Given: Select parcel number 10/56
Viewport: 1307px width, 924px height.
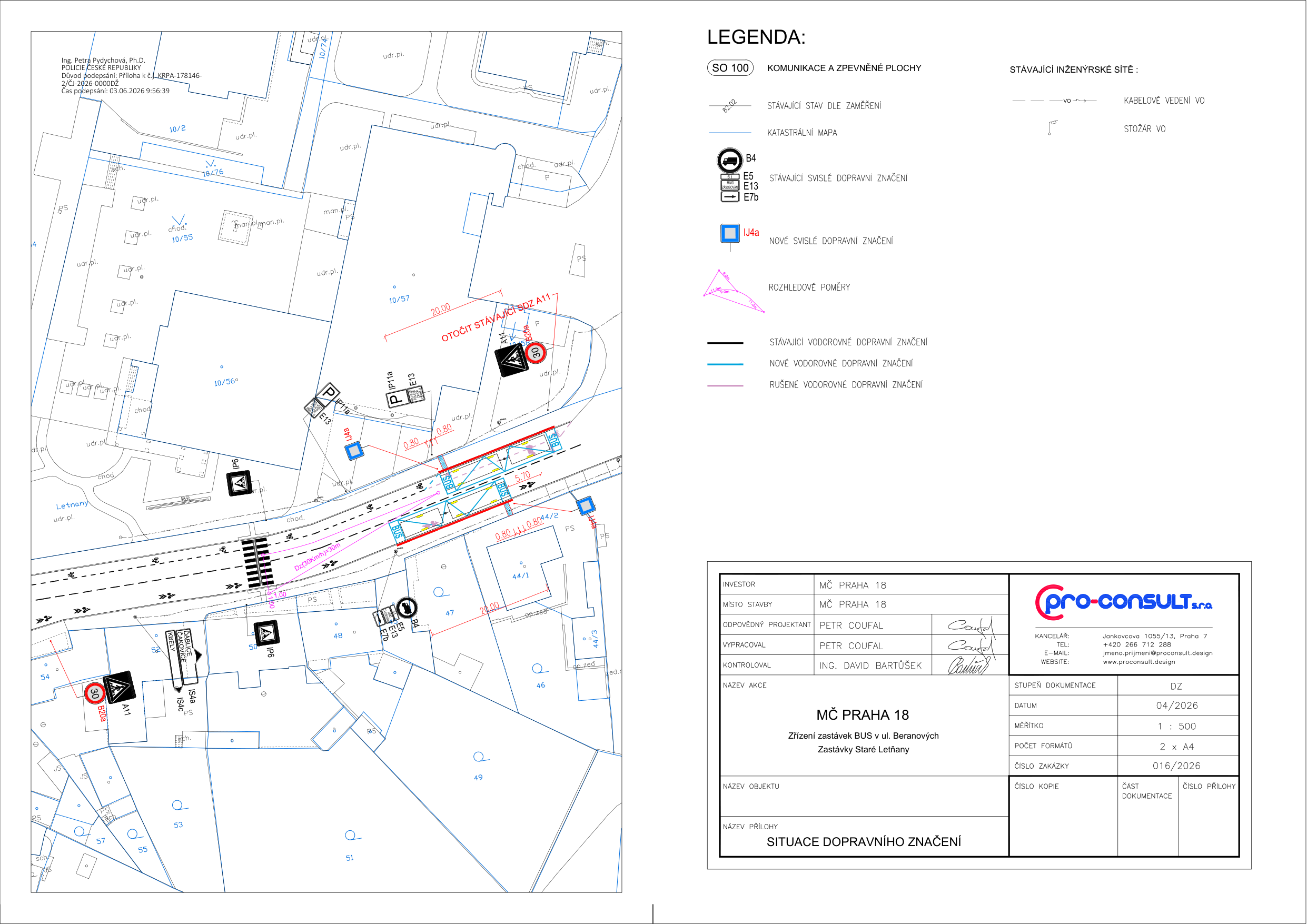Looking at the screenshot, I should pos(224,382).
